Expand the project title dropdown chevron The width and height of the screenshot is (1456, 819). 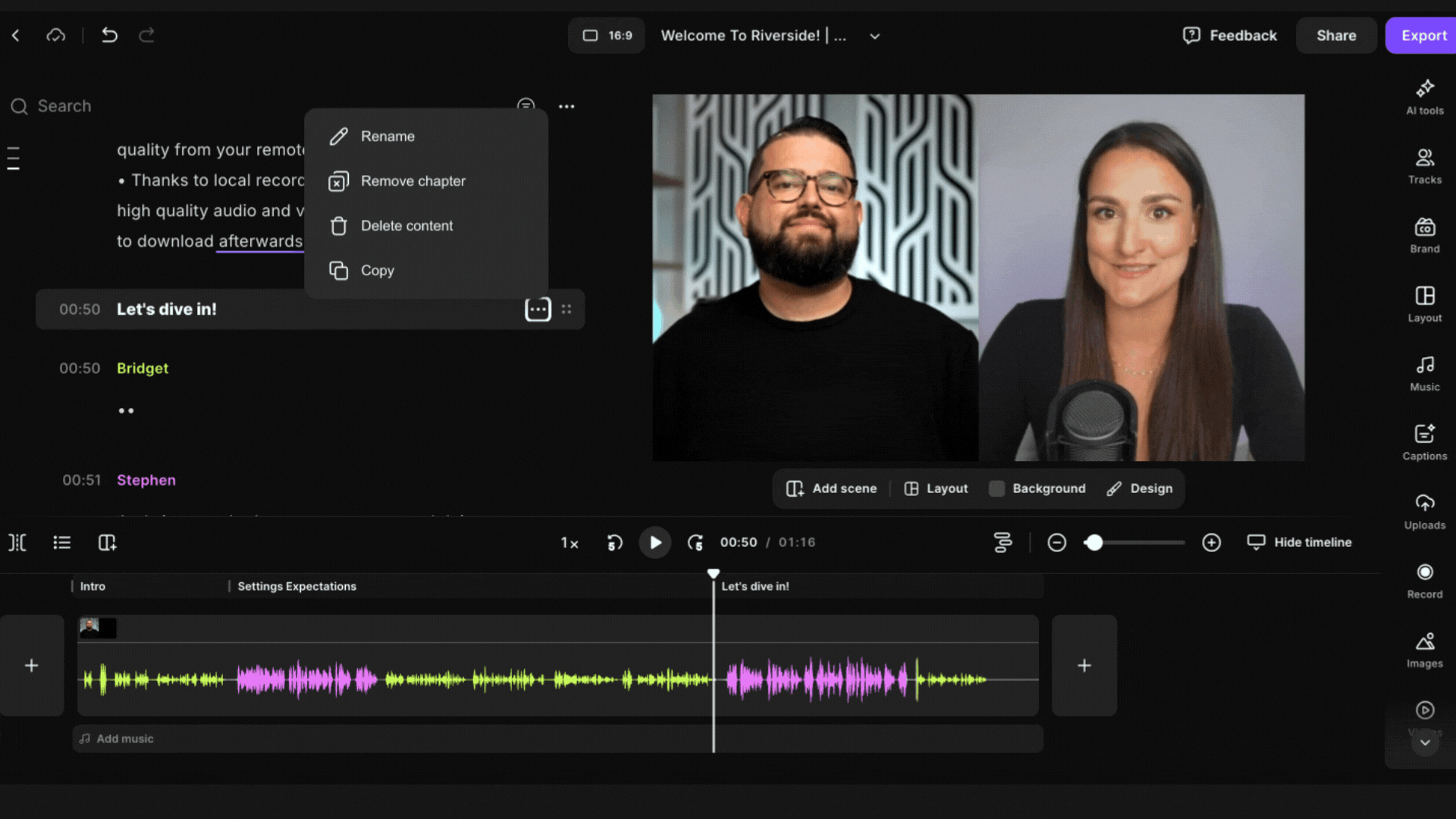coord(874,36)
